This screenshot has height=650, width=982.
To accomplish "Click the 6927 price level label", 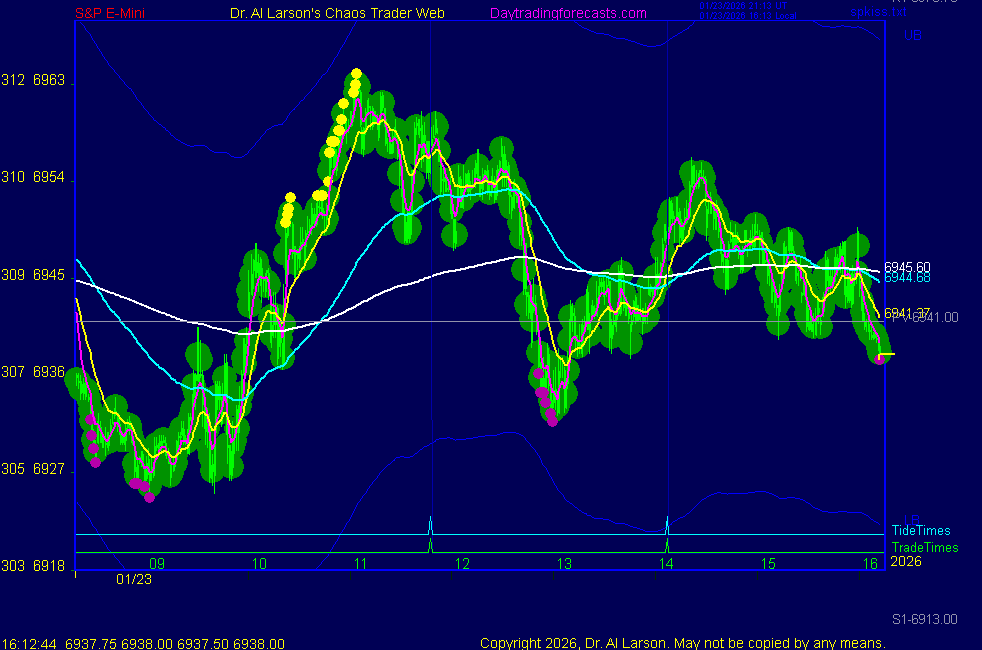I will pos(48,469).
